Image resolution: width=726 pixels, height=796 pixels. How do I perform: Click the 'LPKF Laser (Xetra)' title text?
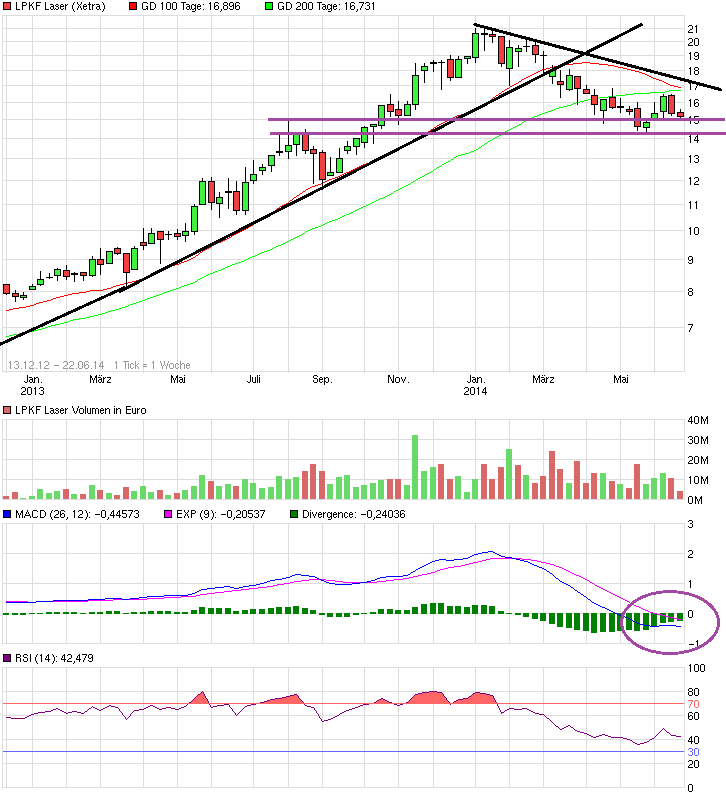click(x=60, y=7)
